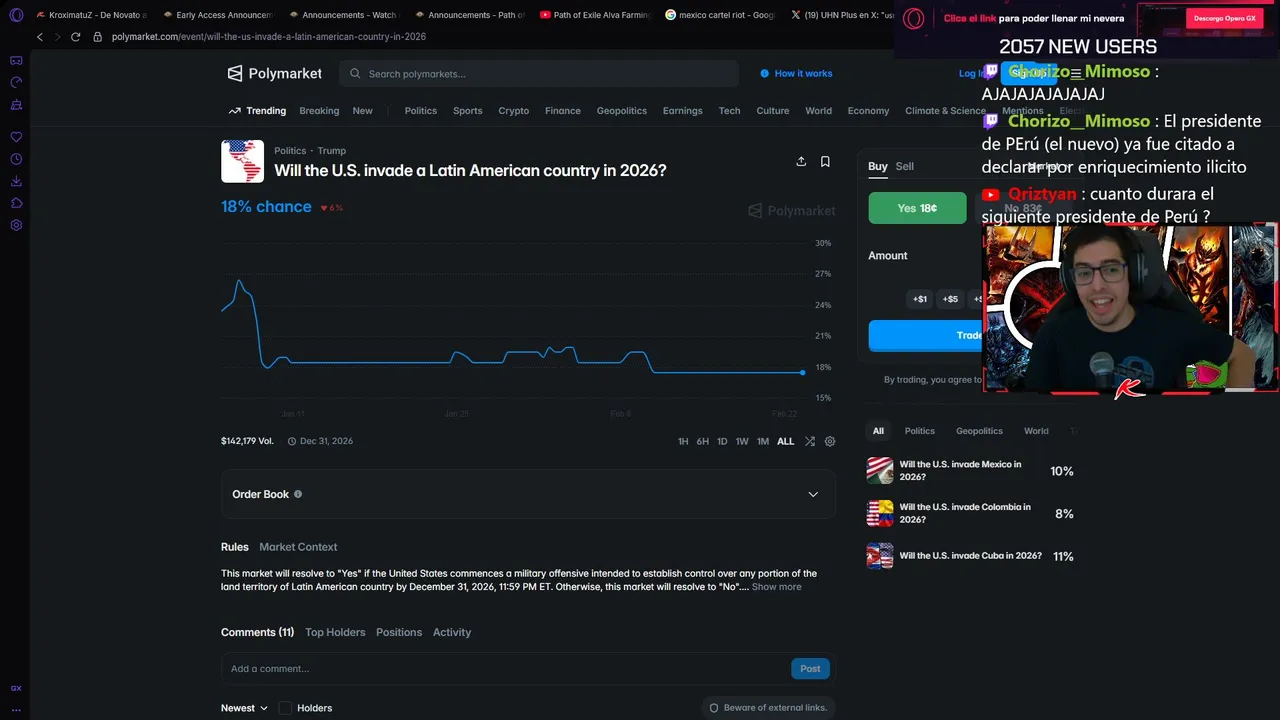Select the 1H chart range
This screenshot has height=720, width=1280.
click(683, 441)
